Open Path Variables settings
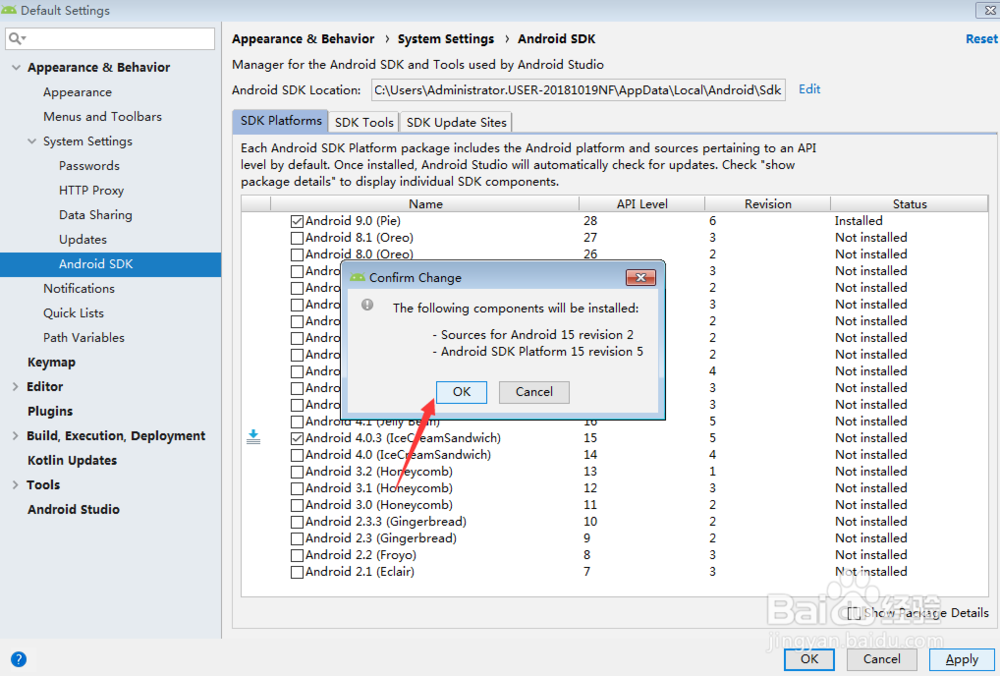Viewport: 1000px width, 676px height. tap(84, 338)
